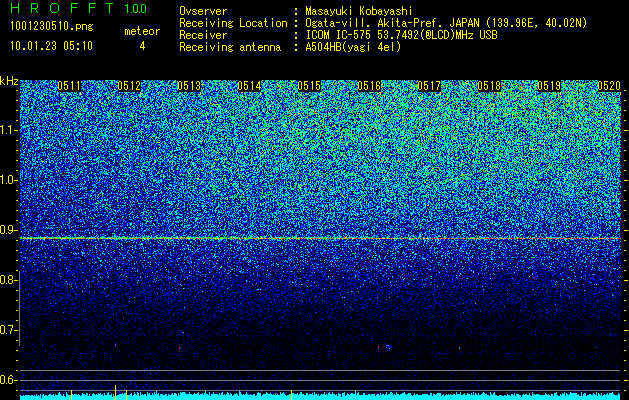Viewport: 629px width, 400px height.
Task: Click the 0.7 frequency axis label
Action: 8,330
